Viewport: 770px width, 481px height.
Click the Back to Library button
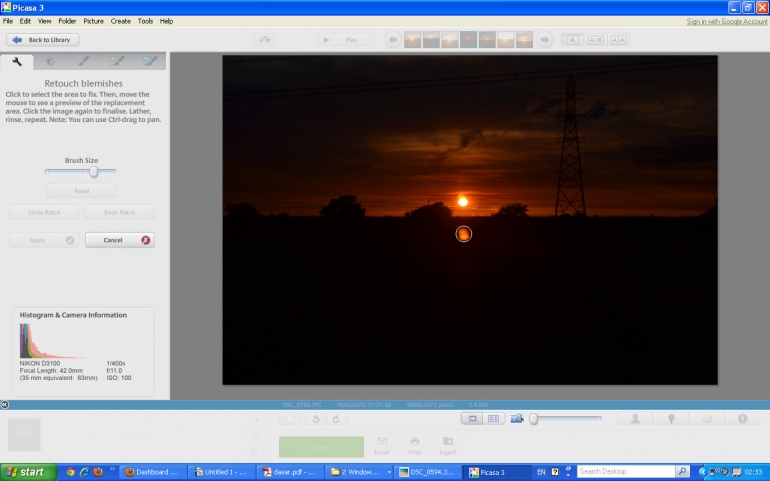tap(43, 40)
